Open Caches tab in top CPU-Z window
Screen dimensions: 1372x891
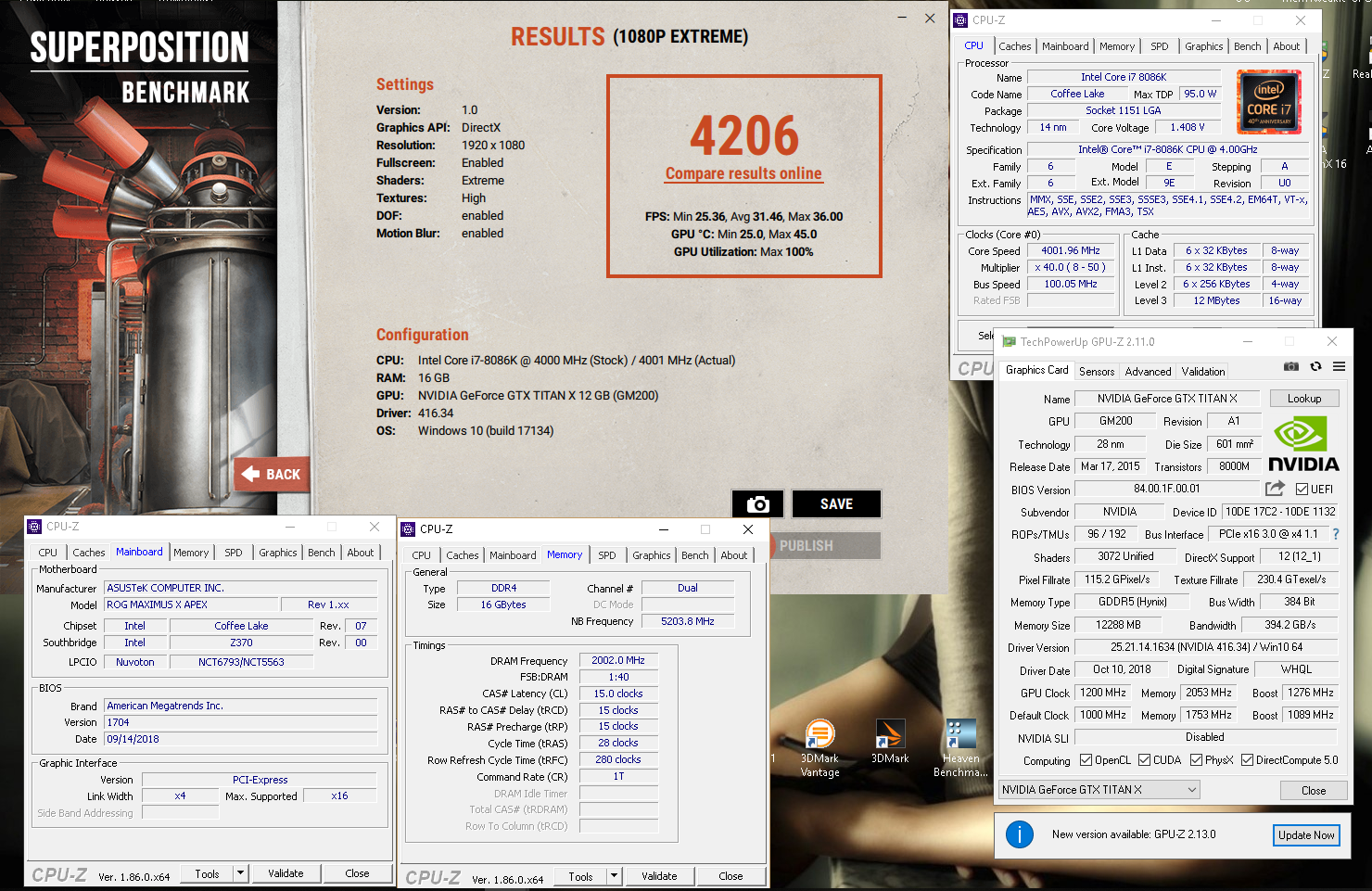click(1014, 46)
